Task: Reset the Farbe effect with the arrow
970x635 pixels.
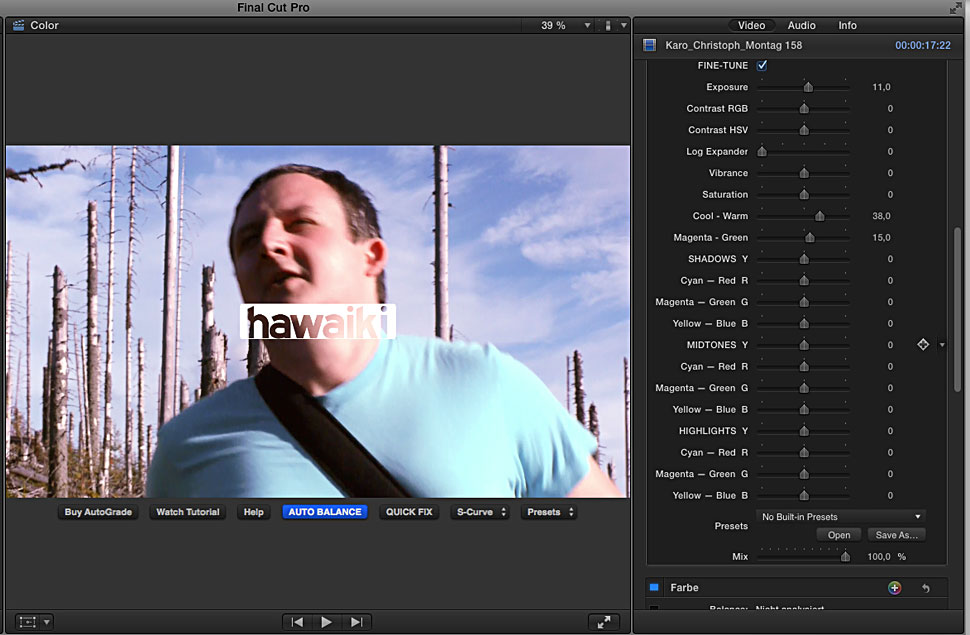Action: coord(925,588)
